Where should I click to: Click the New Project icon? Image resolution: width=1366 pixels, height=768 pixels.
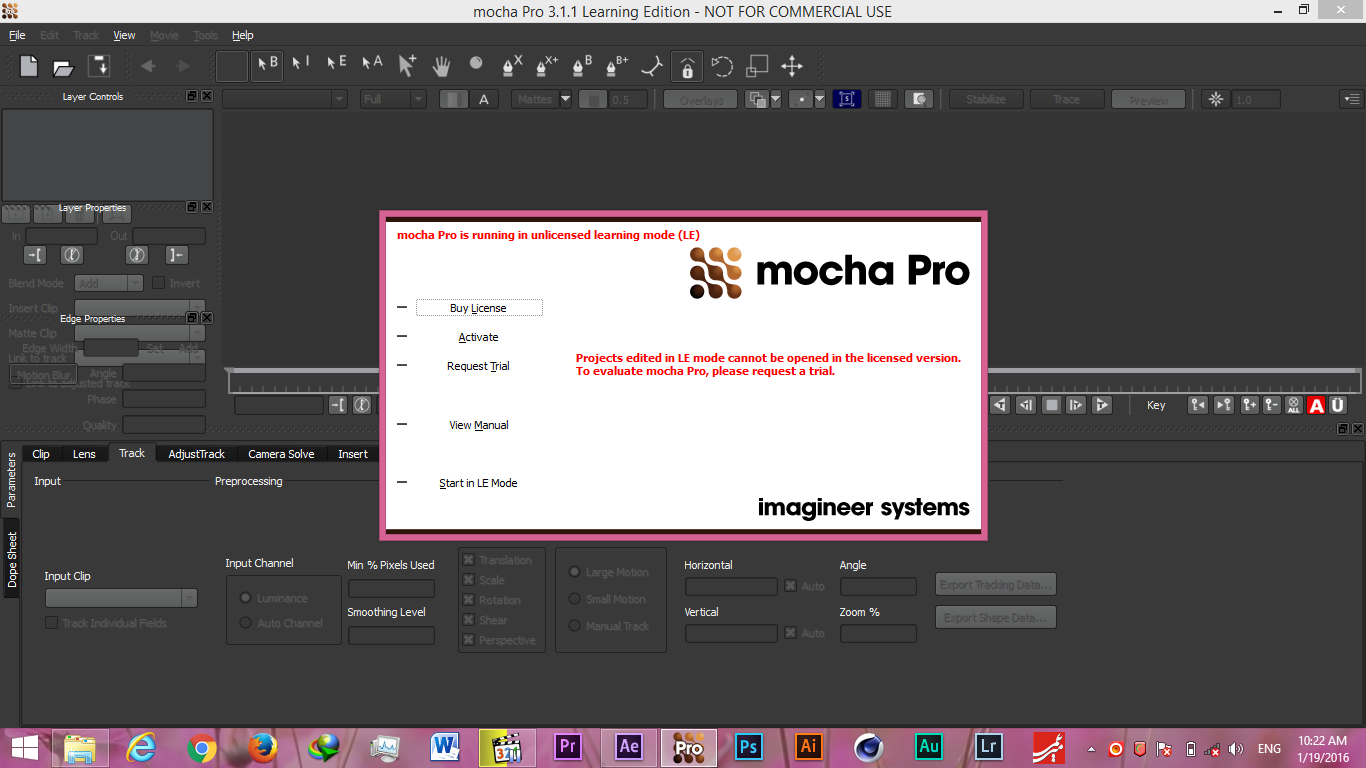click(x=29, y=66)
